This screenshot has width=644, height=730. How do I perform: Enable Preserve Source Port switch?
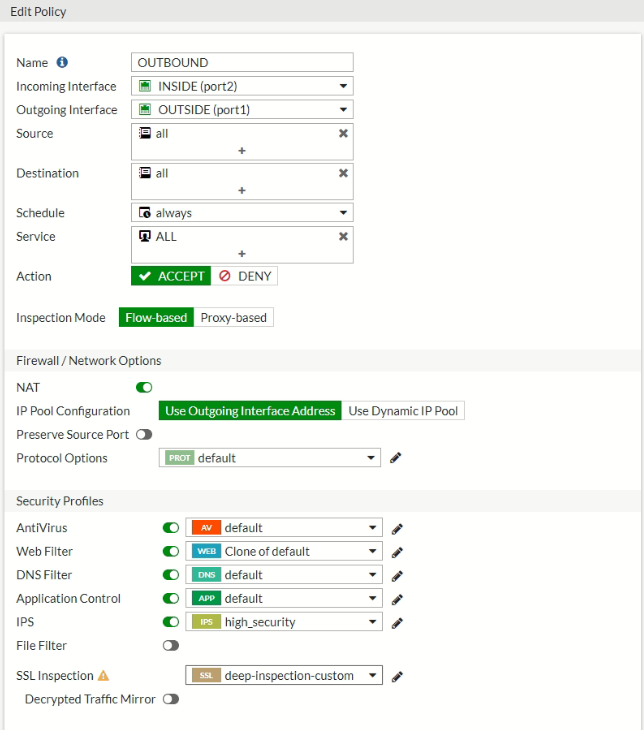click(144, 434)
